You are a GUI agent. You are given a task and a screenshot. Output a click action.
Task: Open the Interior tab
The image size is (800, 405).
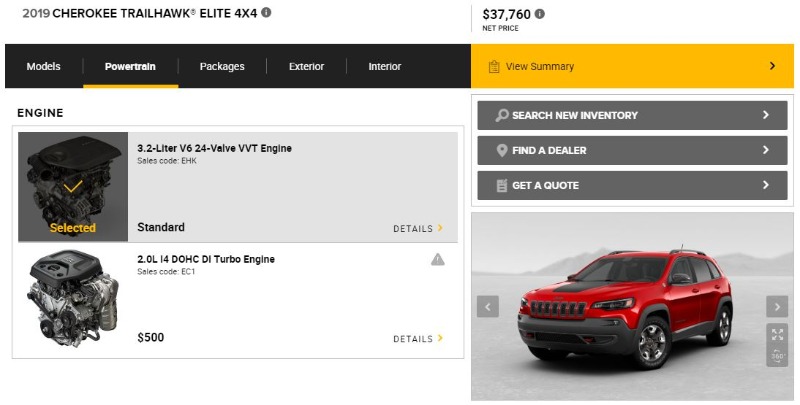385,67
